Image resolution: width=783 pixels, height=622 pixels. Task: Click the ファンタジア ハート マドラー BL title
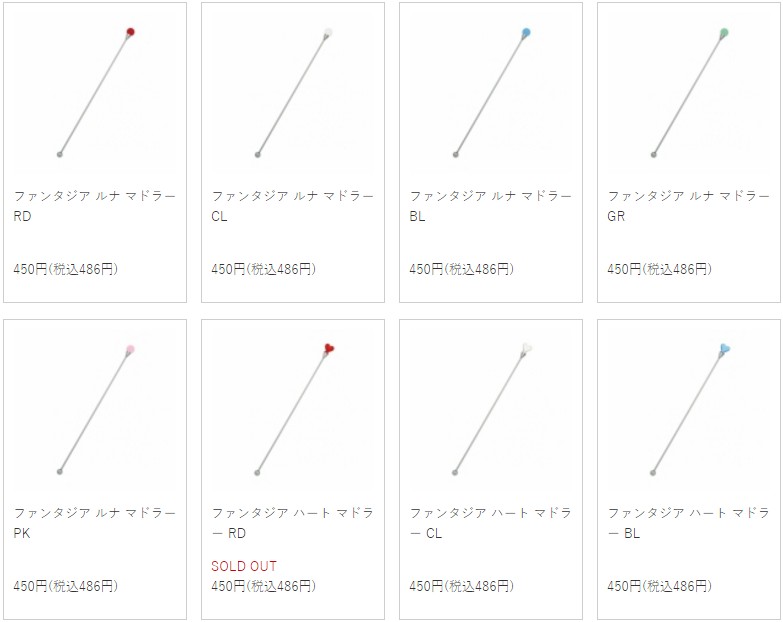pos(689,523)
